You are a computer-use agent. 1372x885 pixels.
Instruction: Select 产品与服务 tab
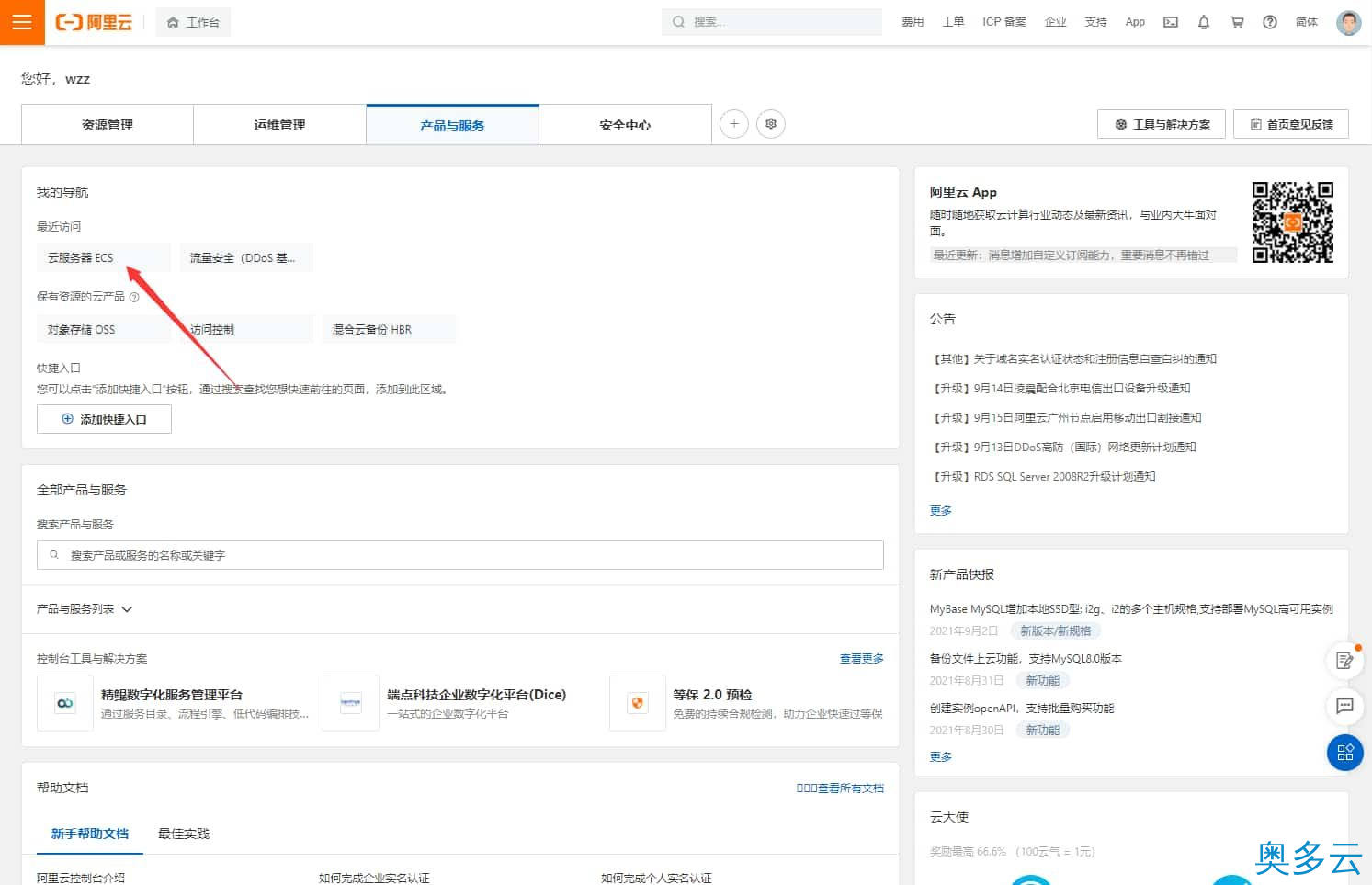[452, 125]
